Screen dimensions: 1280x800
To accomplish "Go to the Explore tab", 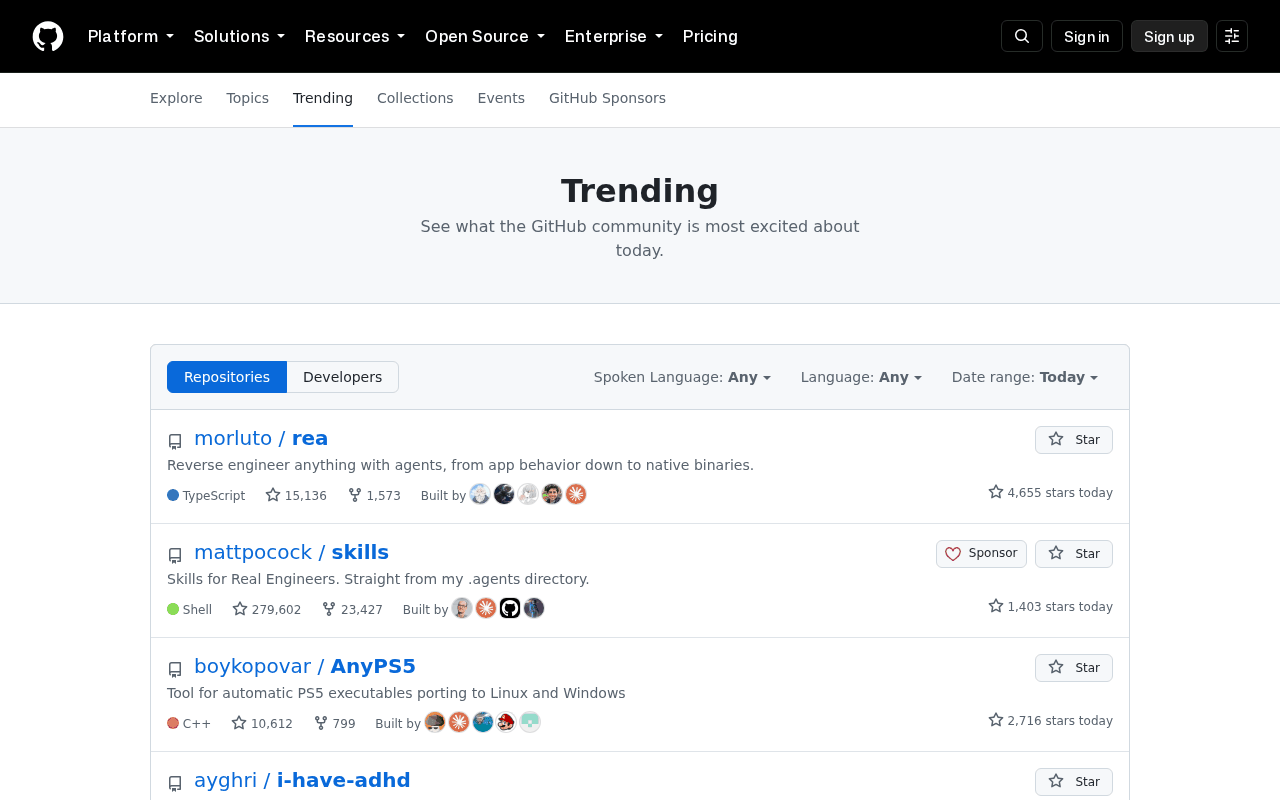I will 176,98.
